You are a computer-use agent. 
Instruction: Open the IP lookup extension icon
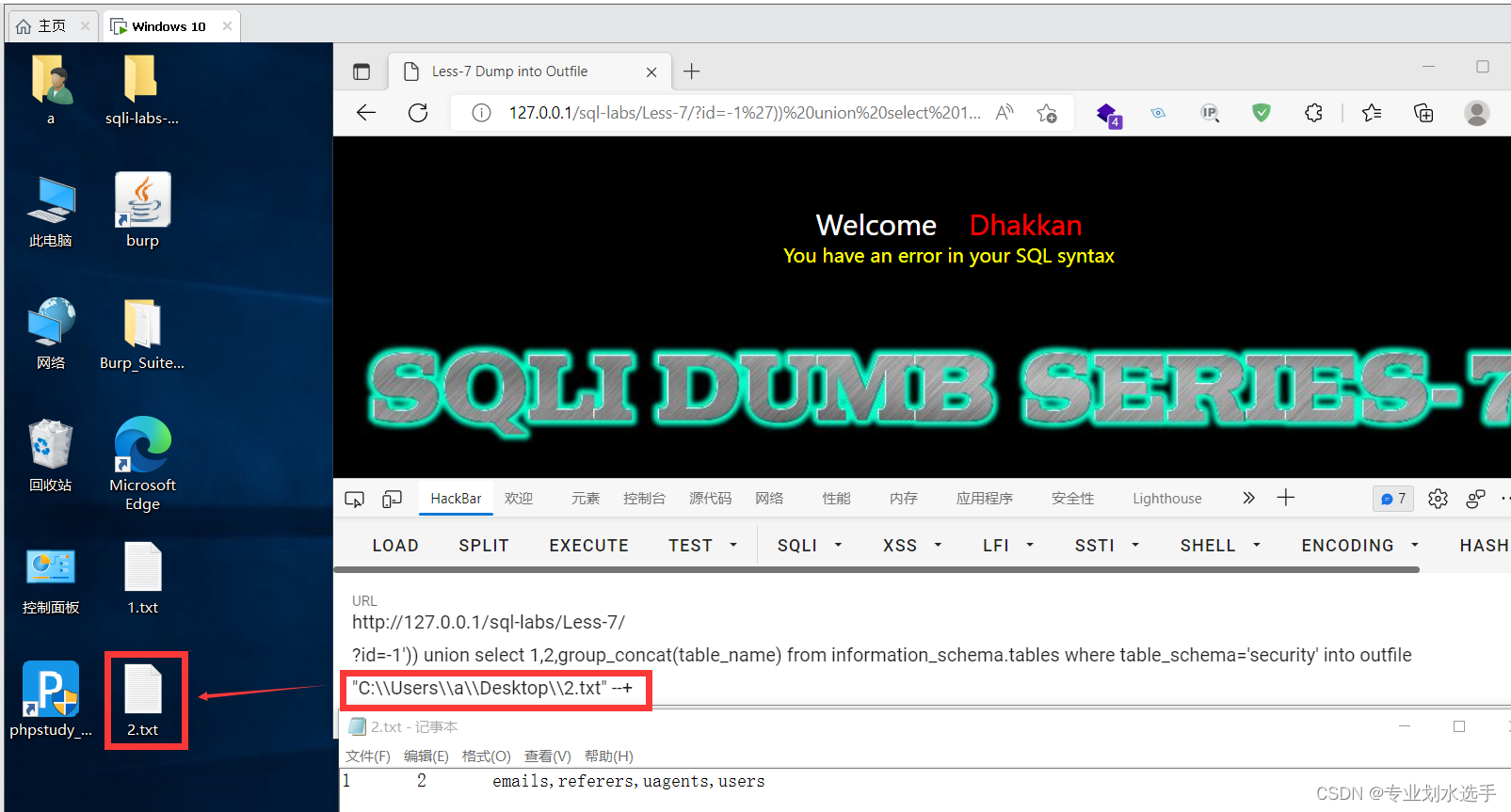[1210, 113]
